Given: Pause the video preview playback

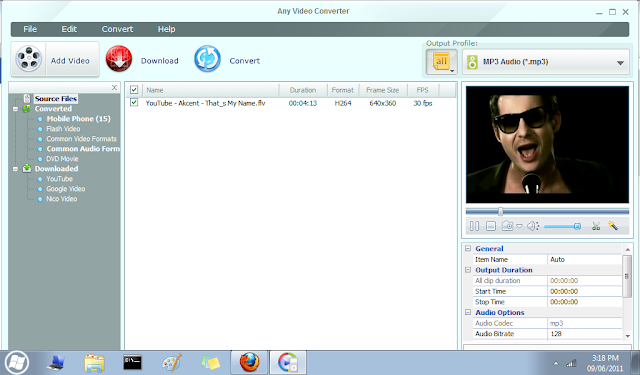Looking at the screenshot, I should (474, 226).
